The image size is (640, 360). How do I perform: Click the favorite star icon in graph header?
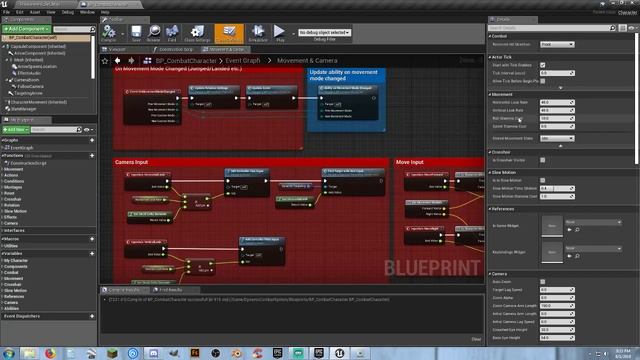(105, 61)
